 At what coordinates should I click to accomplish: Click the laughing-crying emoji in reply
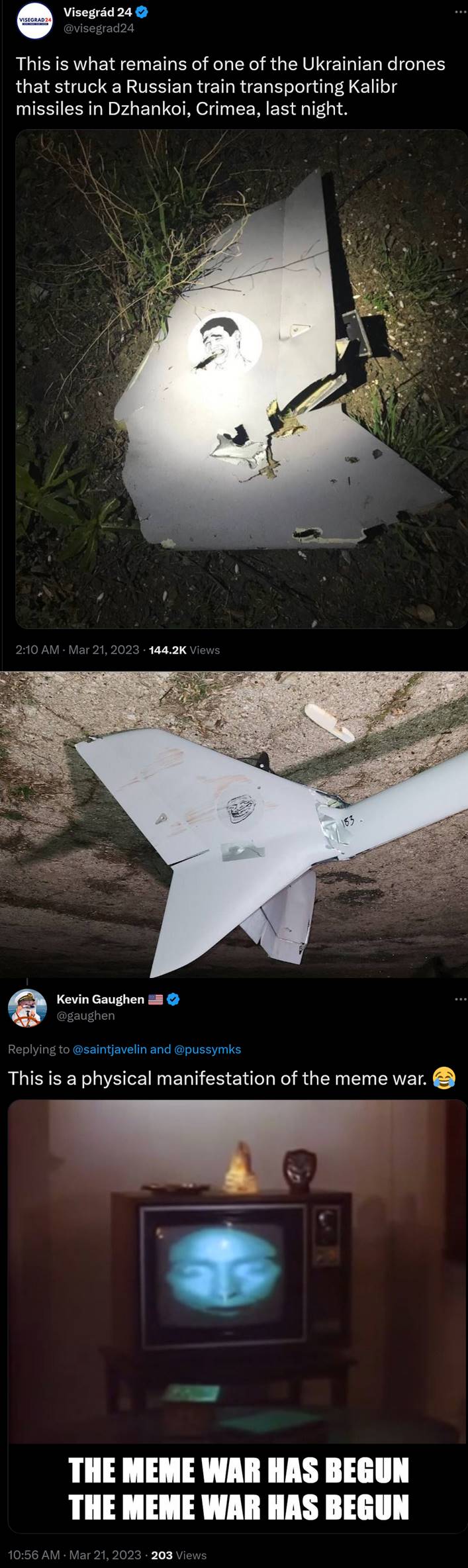pos(444,1079)
